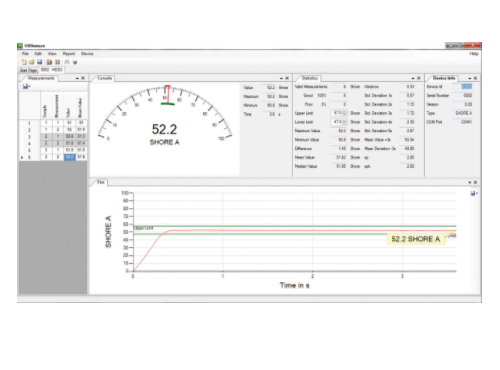Open the View menu

[x=52, y=54]
